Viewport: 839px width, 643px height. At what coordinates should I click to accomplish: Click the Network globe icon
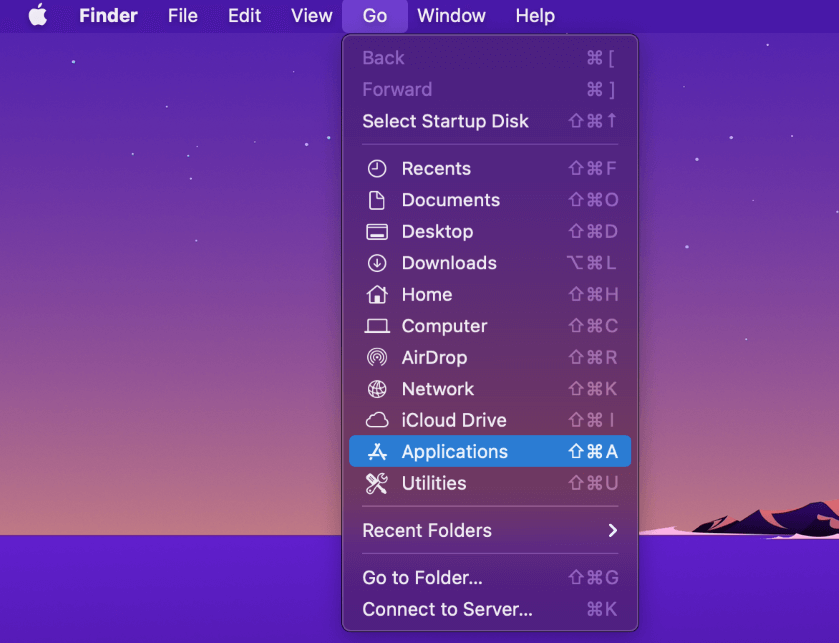point(377,389)
